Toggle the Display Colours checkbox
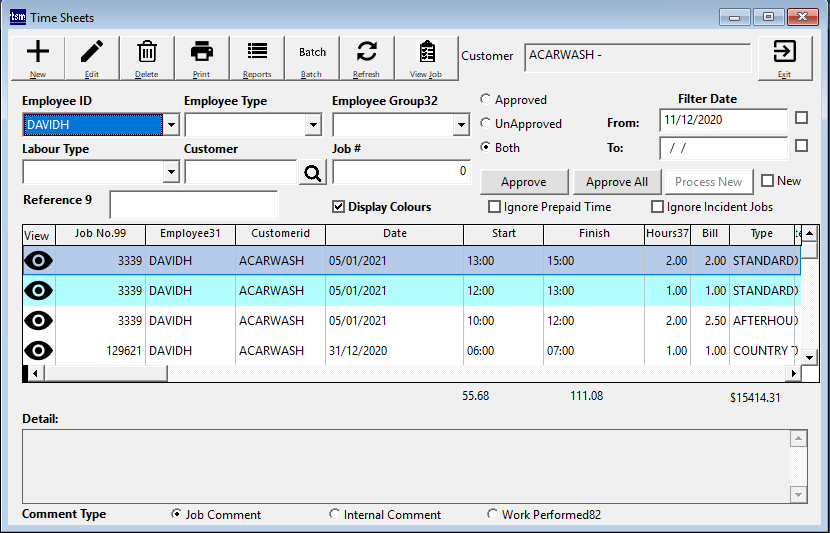This screenshot has width=830, height=533. (x=339, y=207)
